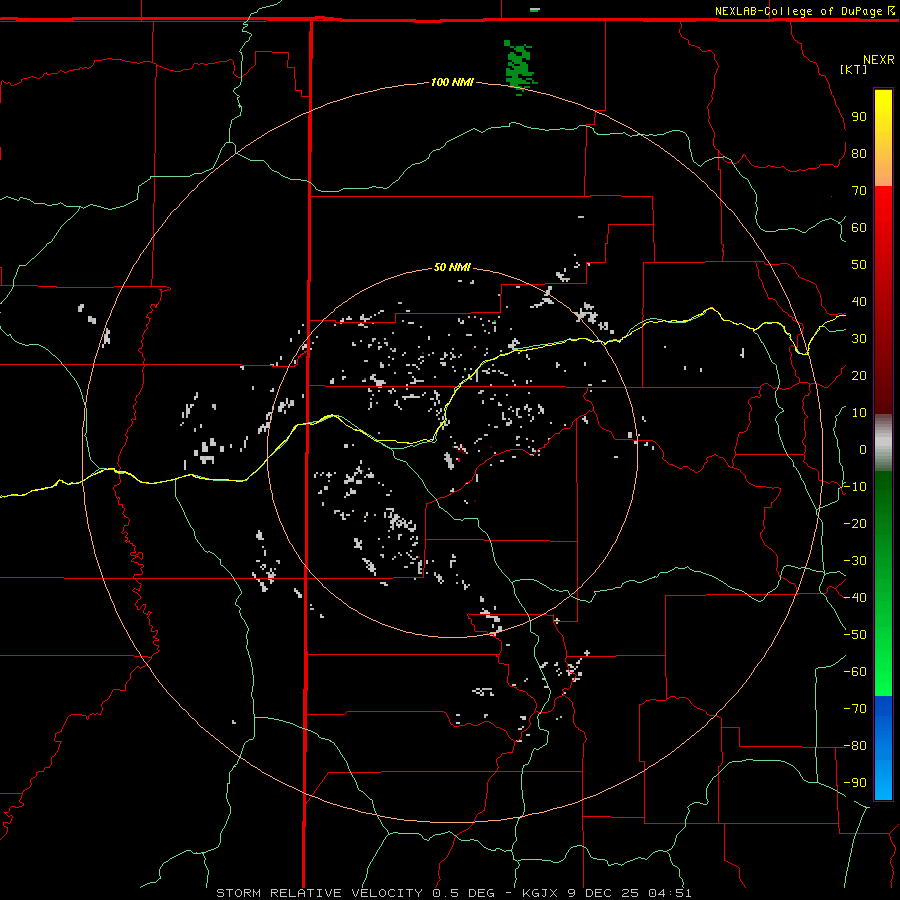Click the -70 value on the velocity scale

855,709
